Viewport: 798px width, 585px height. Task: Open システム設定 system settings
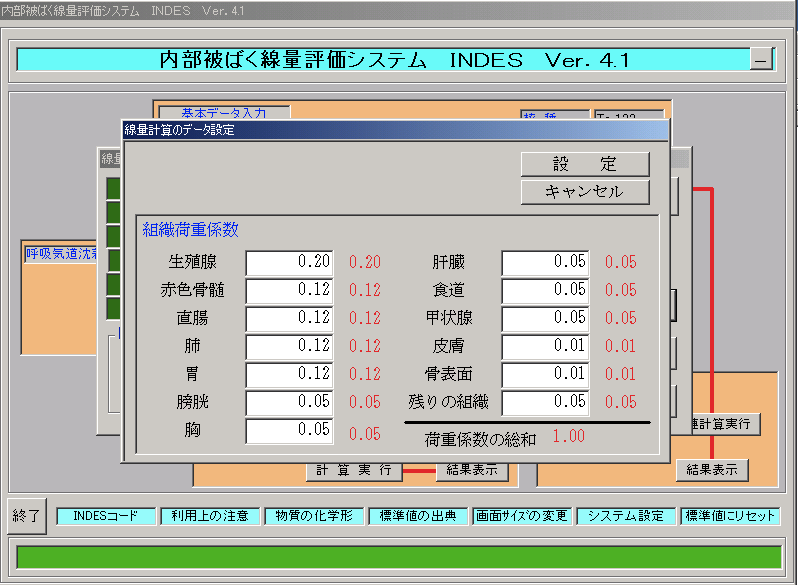(x=626, y=516)
